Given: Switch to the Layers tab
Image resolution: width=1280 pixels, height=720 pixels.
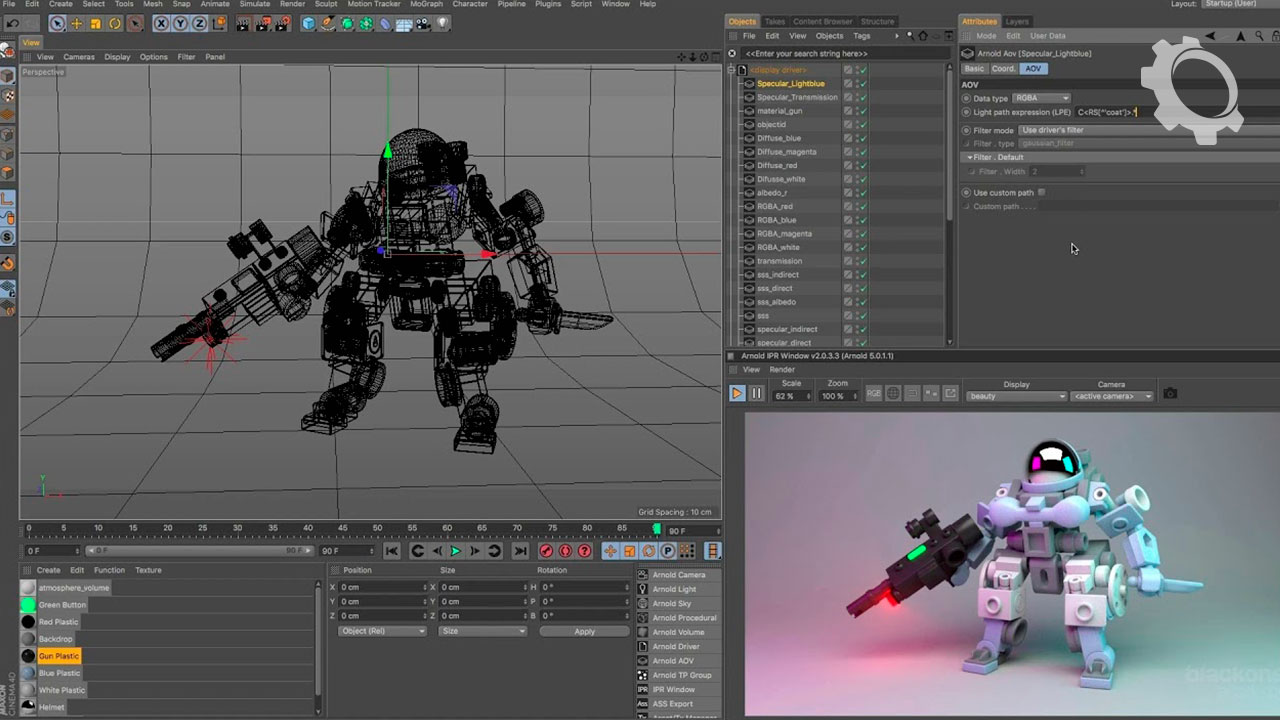Looking at the screenshot, I should point(1017,21).
